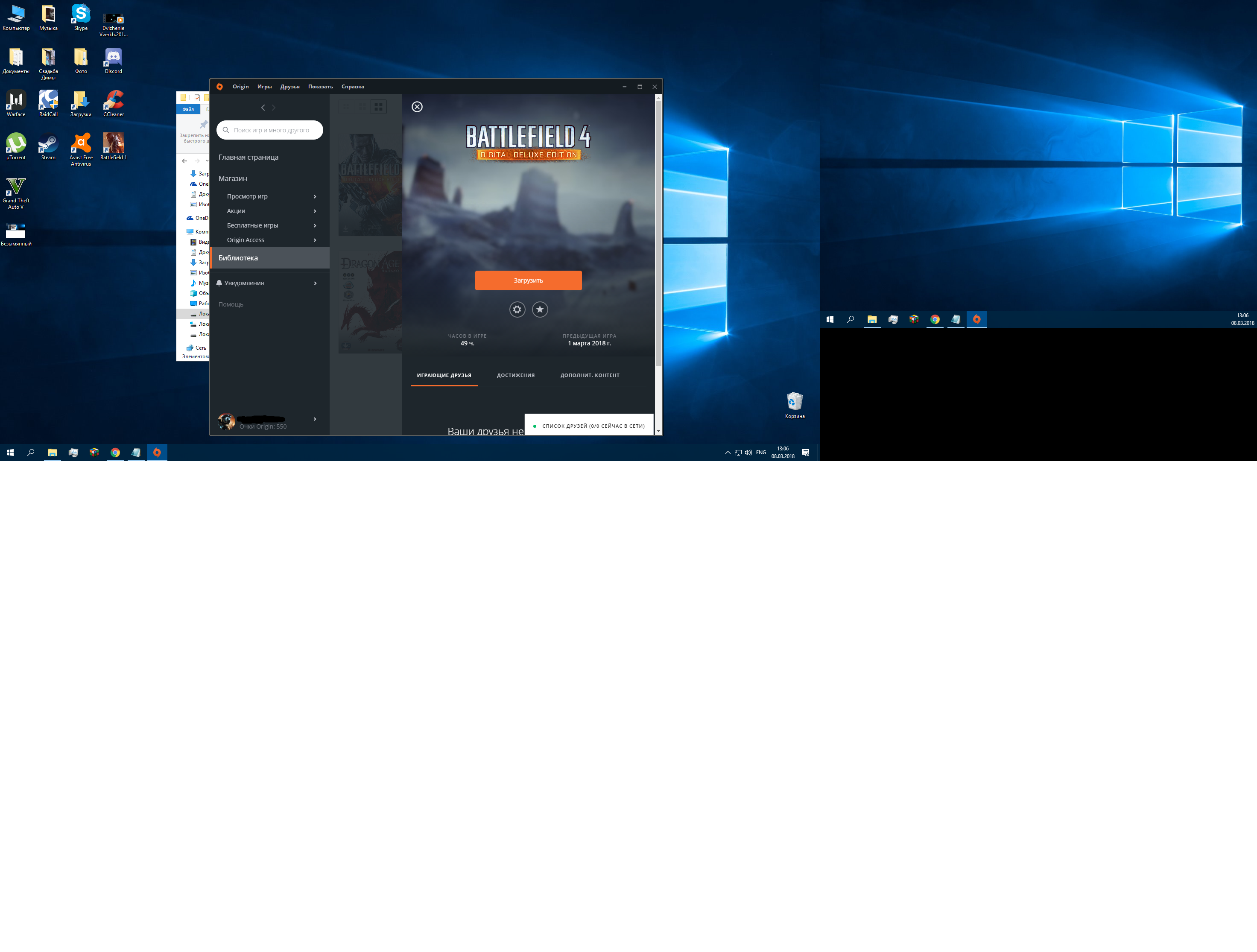This screenshot has height=952, width=1257.
Task: Open volume control in system tray
Action: (x=748, y=453)
